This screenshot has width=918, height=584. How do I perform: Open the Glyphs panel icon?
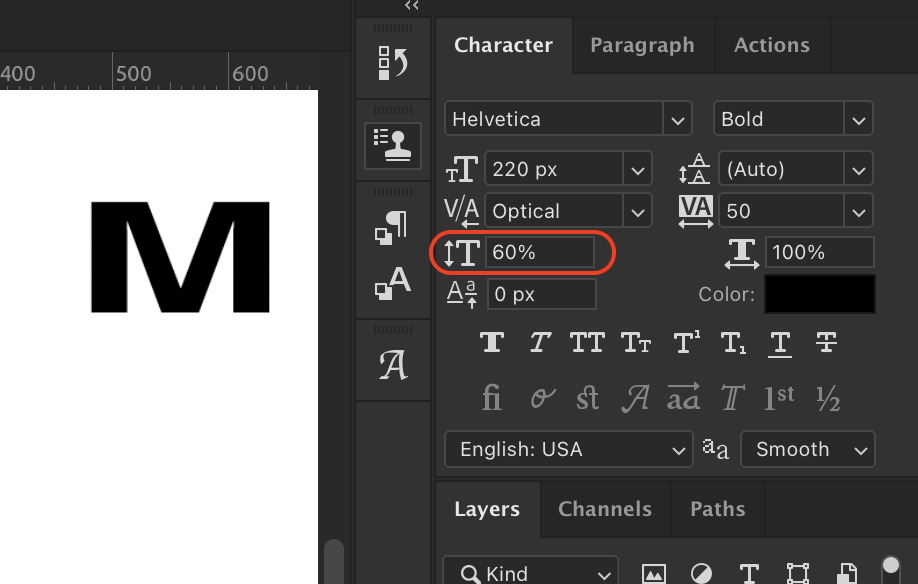[x=393, y=365]
